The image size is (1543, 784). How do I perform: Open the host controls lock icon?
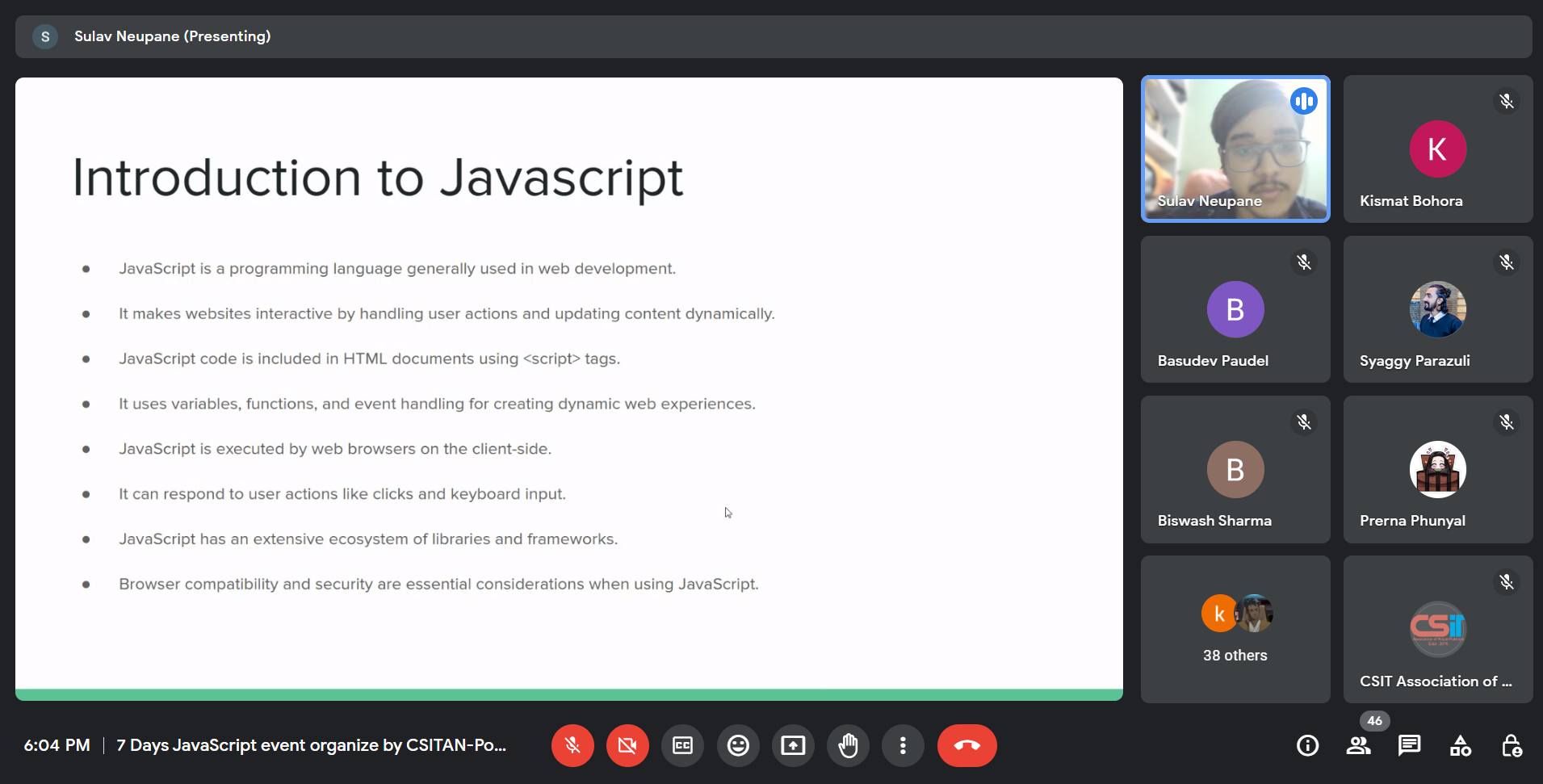point(1512,745)
